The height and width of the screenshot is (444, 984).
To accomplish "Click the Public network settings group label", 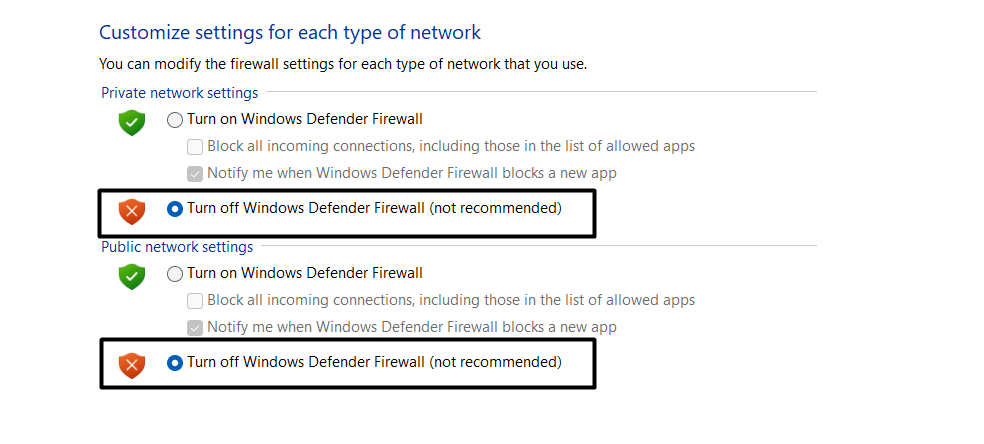I will pyautogui.click(x=177, y=247).
